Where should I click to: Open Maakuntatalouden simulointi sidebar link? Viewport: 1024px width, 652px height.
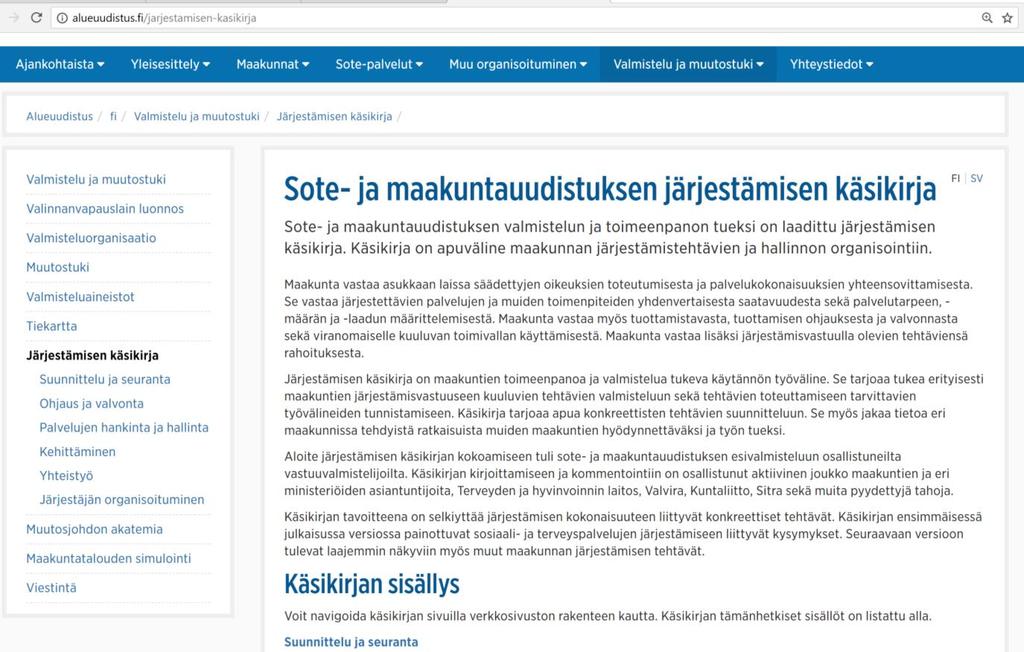coord(108,559)
